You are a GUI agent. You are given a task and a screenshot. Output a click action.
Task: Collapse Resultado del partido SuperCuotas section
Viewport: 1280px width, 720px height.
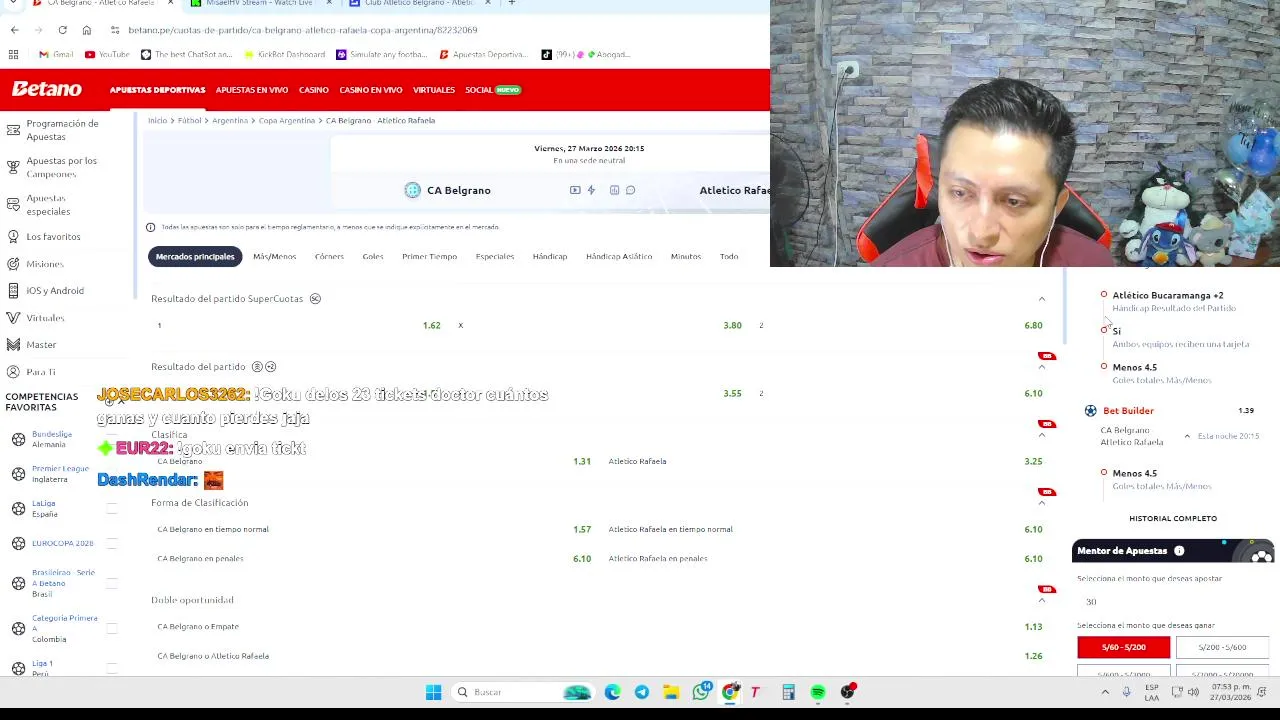[1041, 299]
